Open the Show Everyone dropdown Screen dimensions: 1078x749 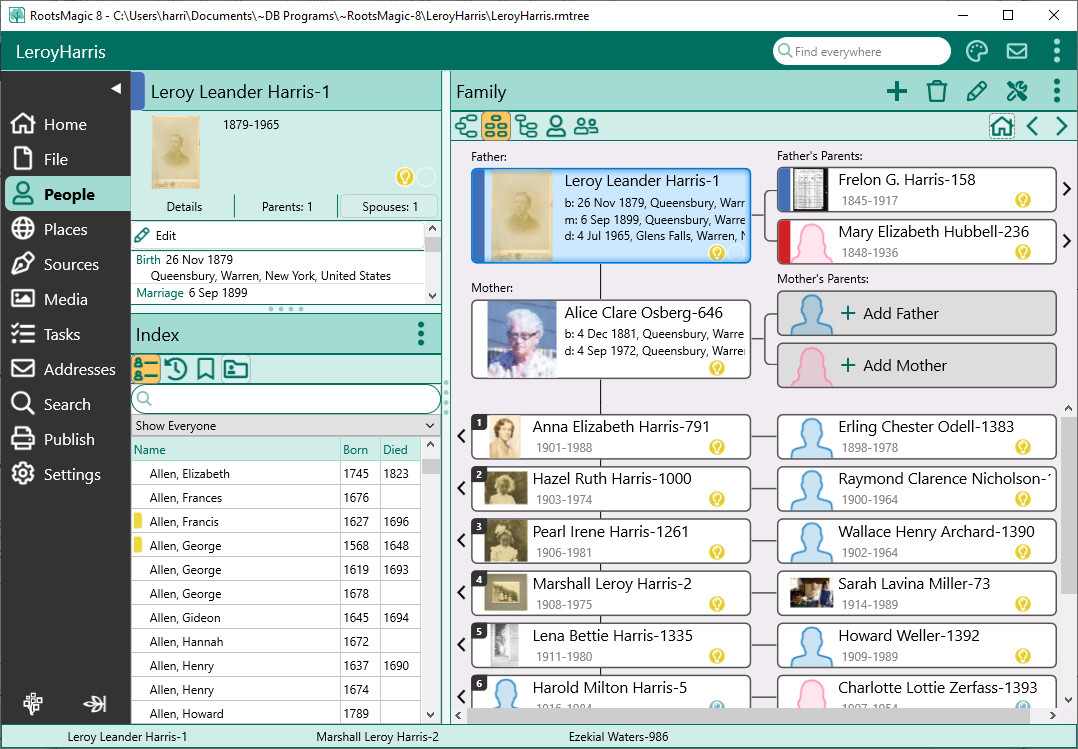[x=285, y=426]
